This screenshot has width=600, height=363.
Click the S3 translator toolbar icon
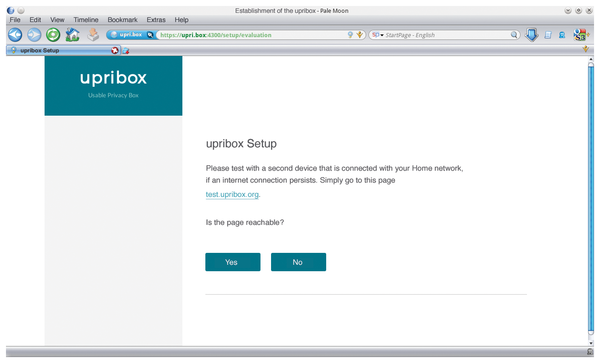pyautogui.click(x=581, y=35)
